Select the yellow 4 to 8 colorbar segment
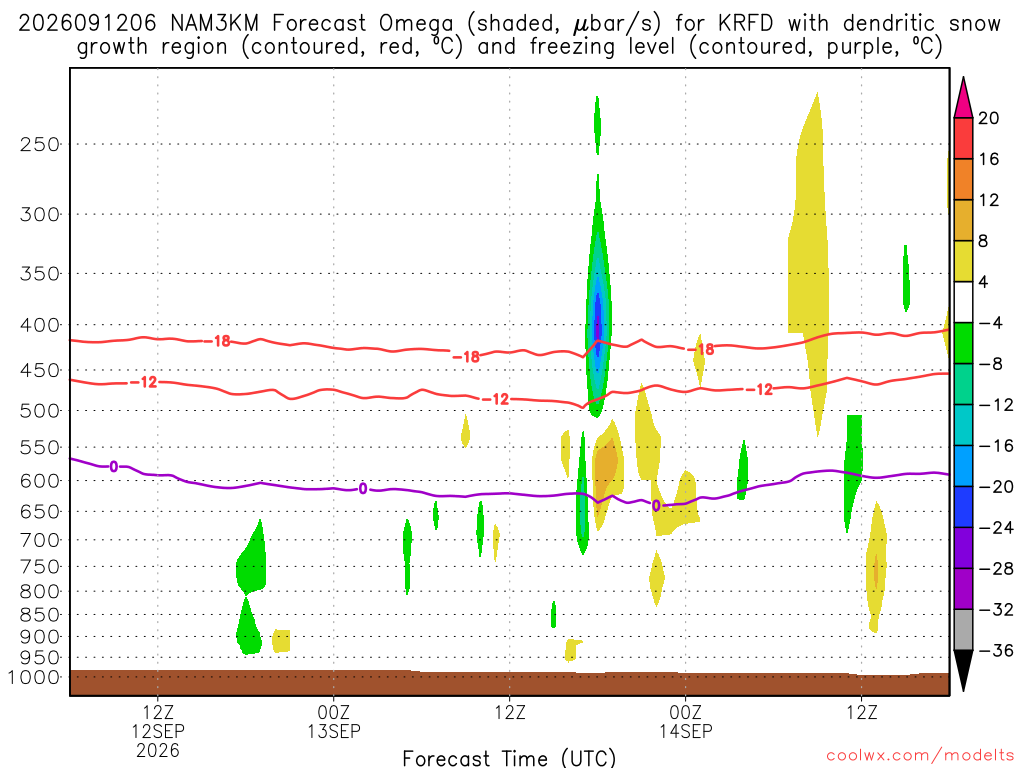Image resolution: width=1024 pixels, height=768 pixels. click(963, 261)
